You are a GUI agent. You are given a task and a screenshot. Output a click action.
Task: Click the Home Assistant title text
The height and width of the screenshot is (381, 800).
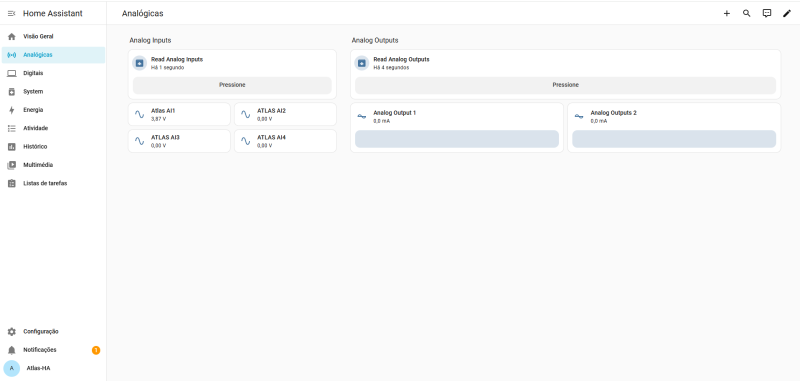tap(53, 13)
